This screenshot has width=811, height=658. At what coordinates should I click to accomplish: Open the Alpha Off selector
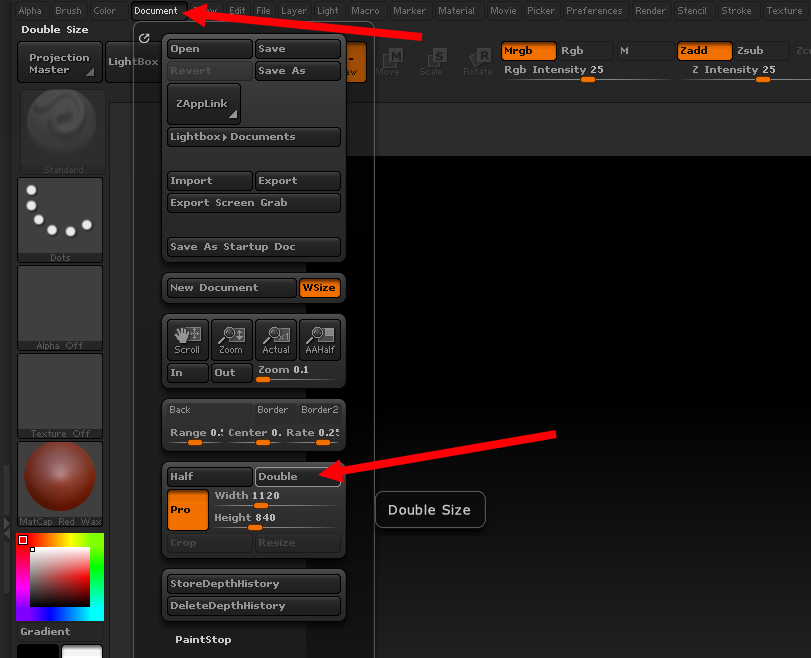[x=60, y=308]
